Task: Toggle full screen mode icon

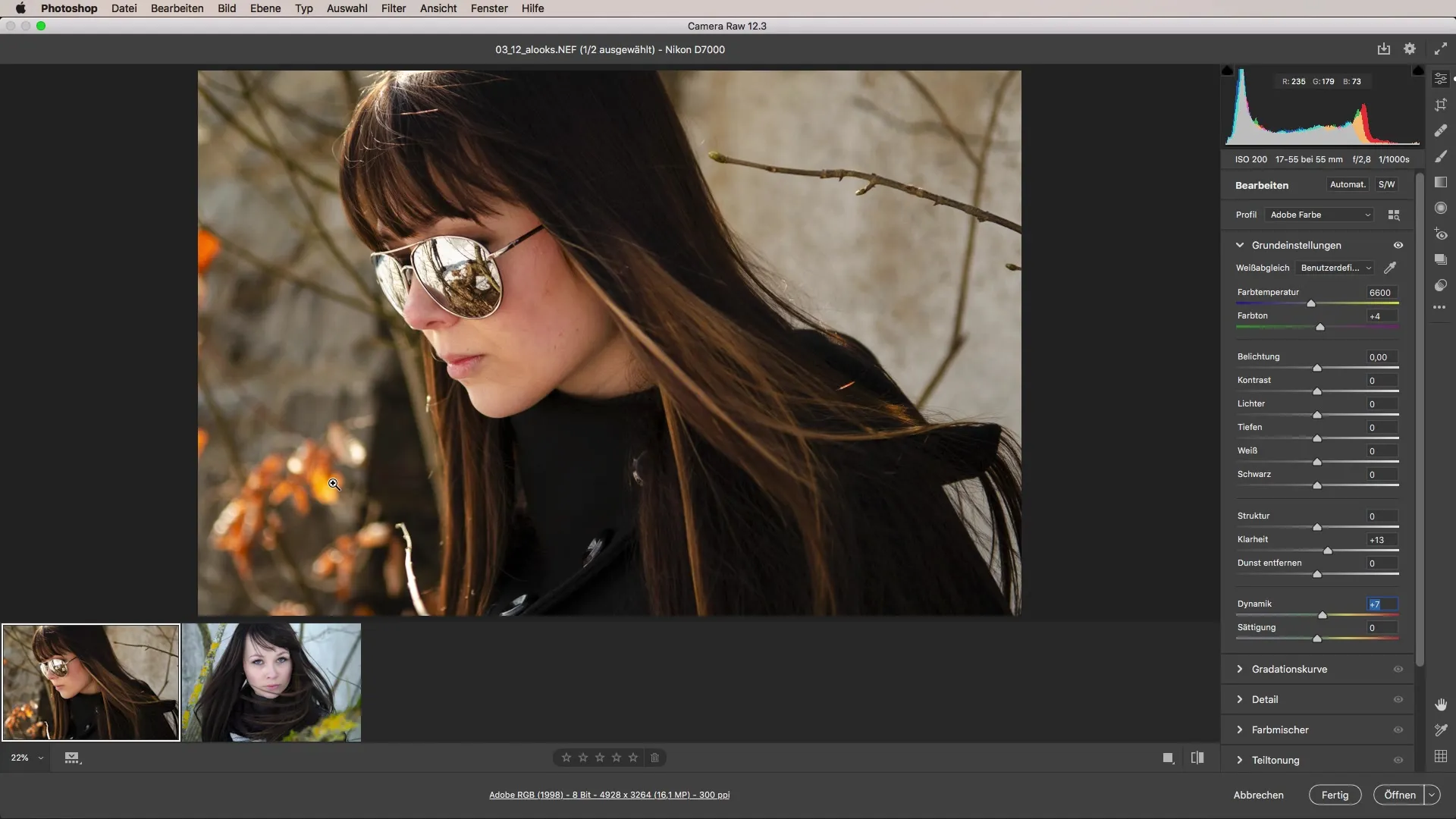Action: point(1441,49)
